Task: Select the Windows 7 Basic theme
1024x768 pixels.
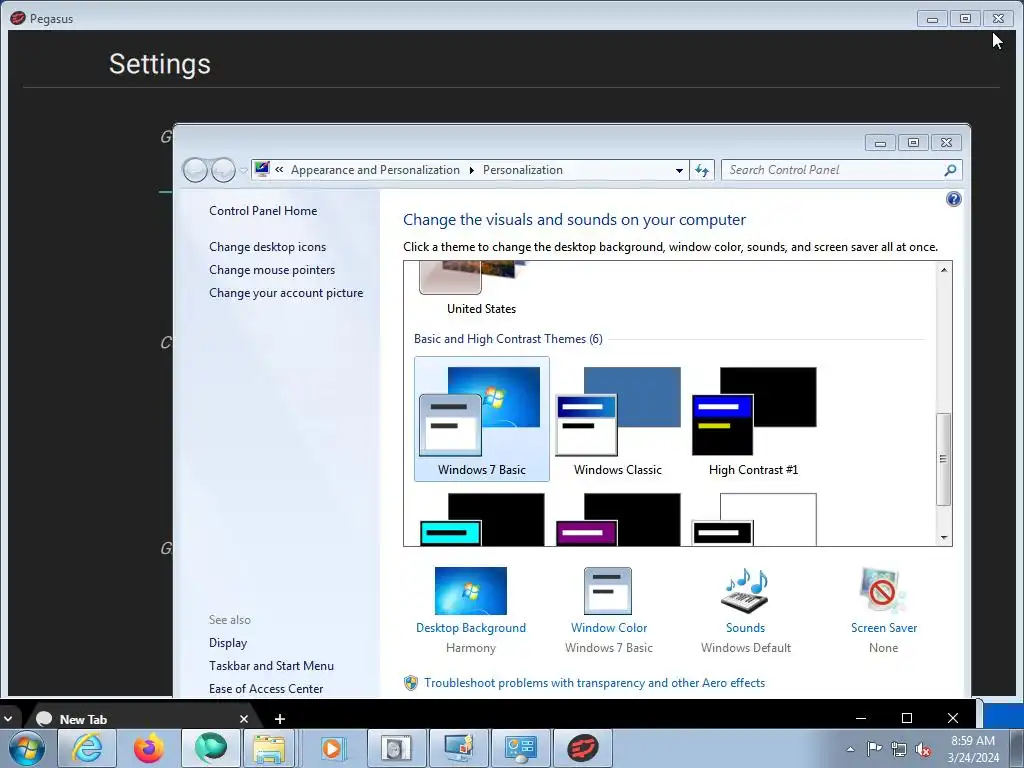Action: 481,419
